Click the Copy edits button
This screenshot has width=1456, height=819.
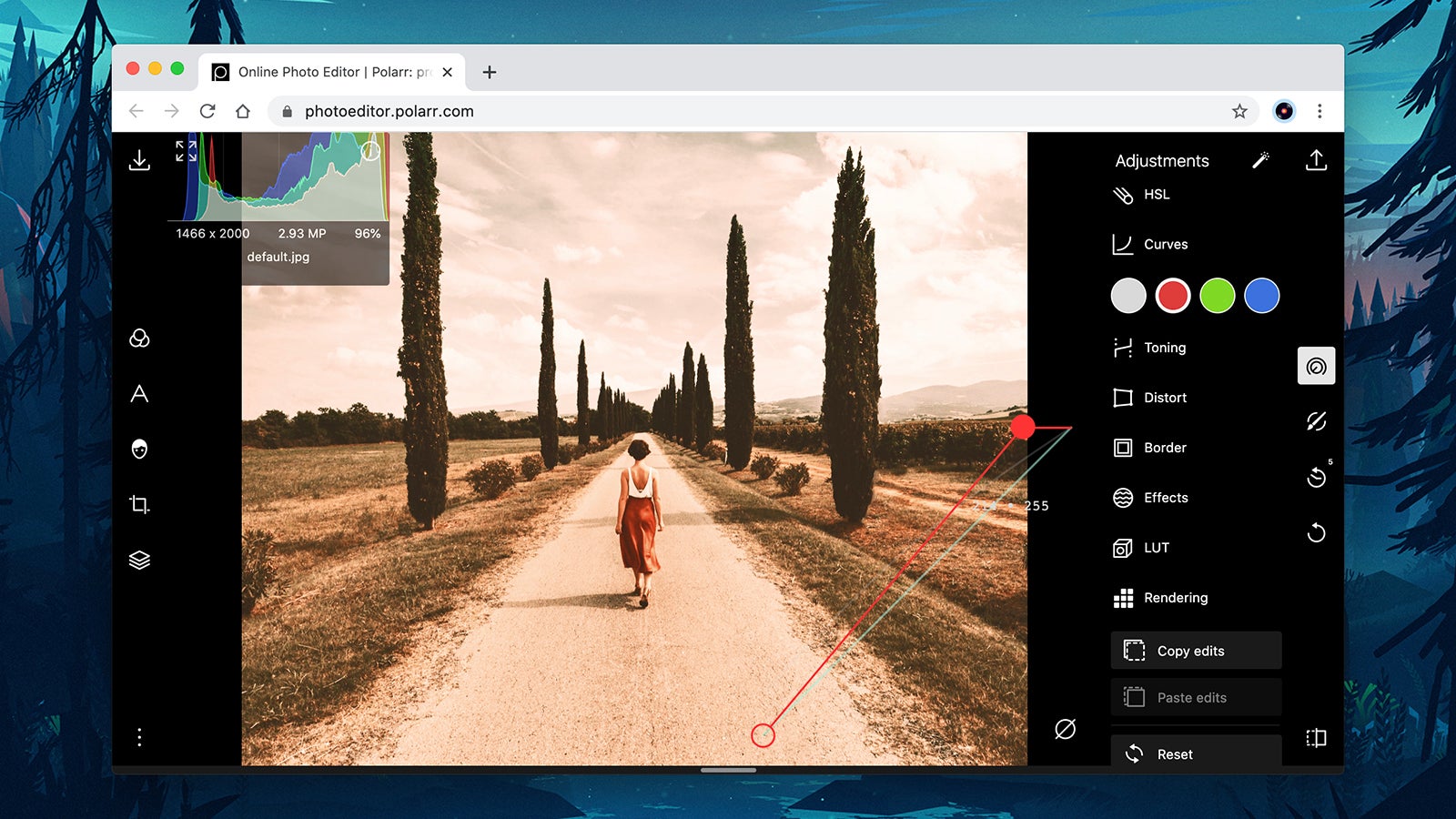(1190, 651)
